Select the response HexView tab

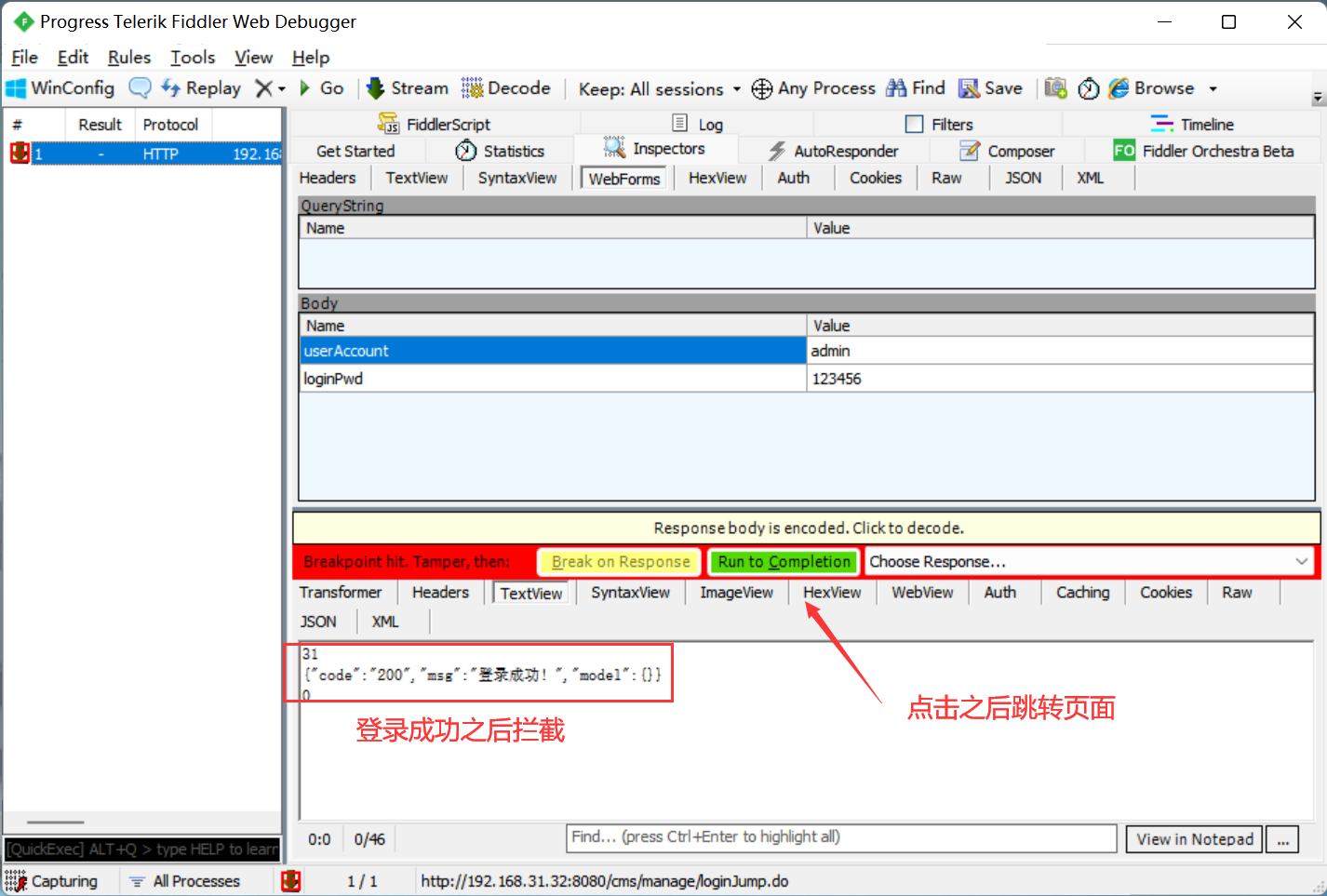[832, 593]
